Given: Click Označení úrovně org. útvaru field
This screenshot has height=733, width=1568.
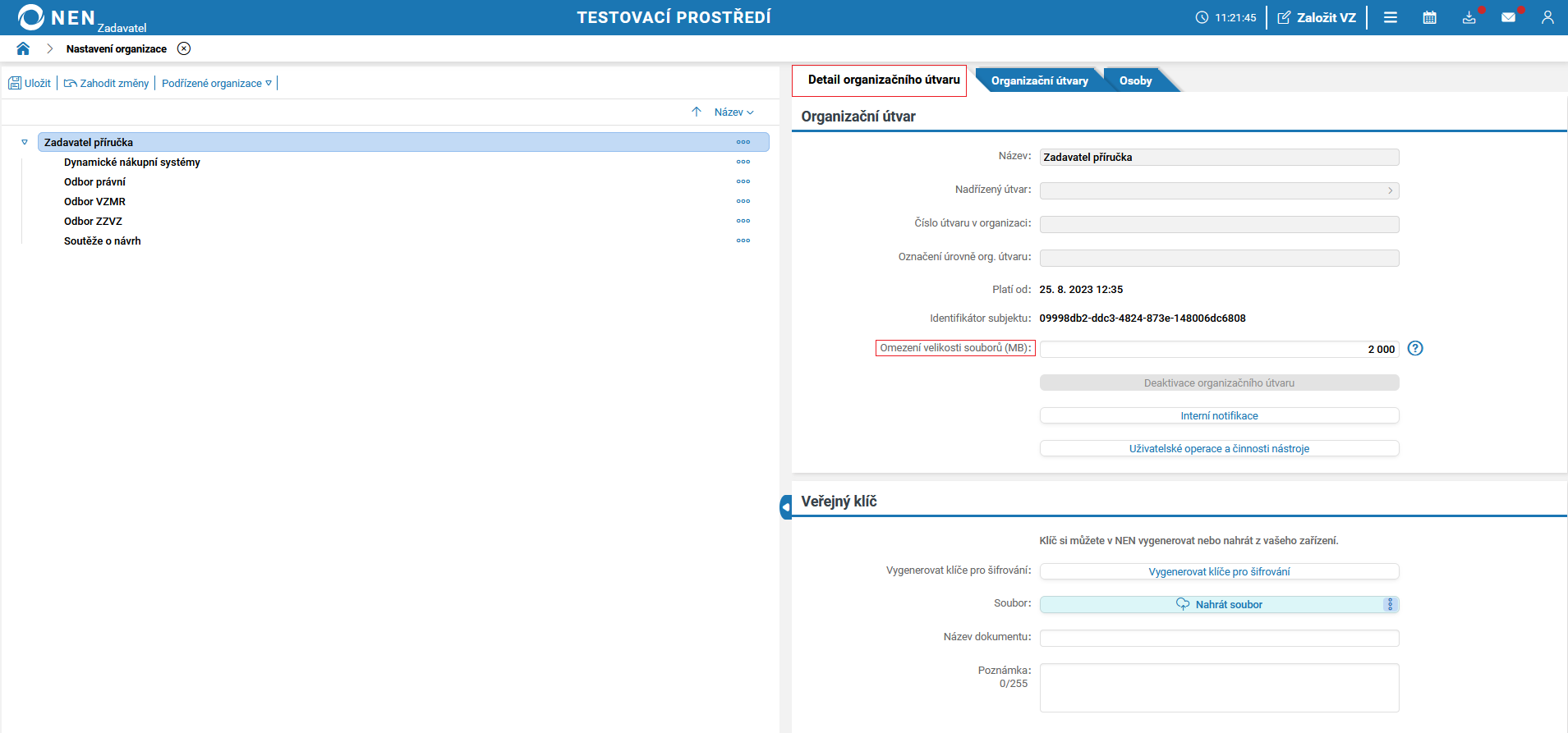Looking at the screenshot, I should click(1219, 258).
